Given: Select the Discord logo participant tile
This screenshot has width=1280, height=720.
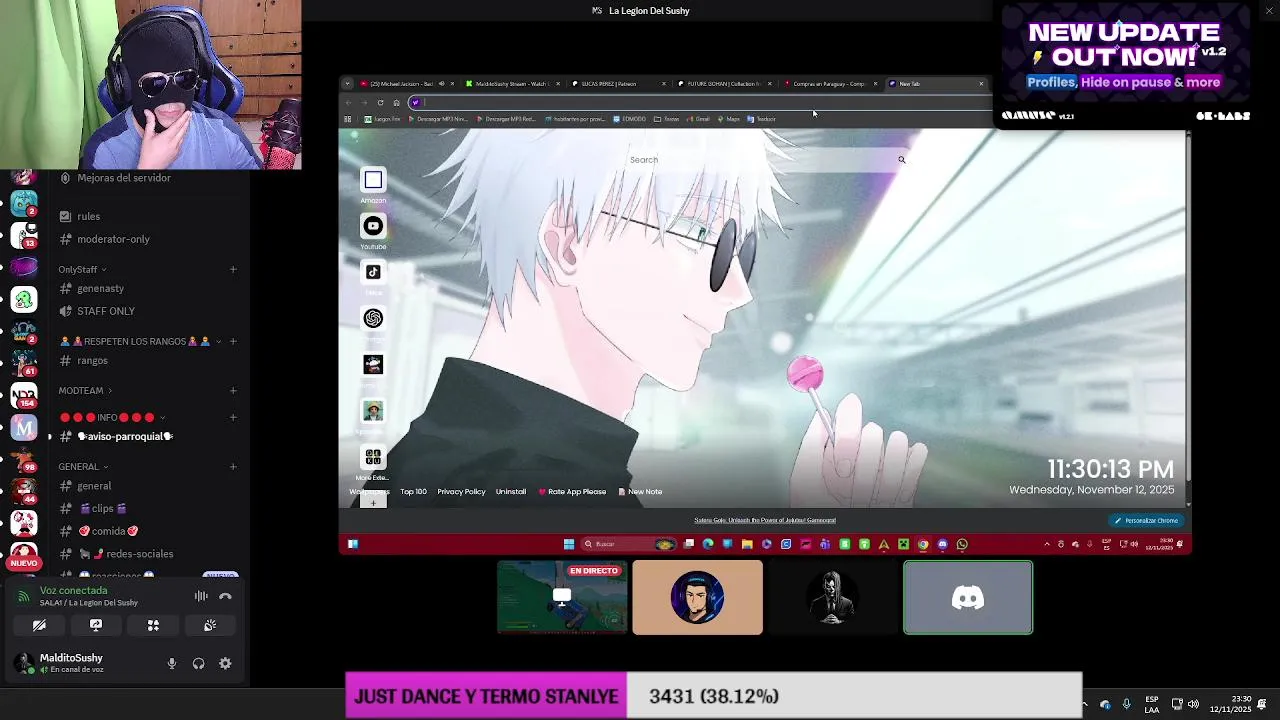Looking at the screenshot, I should 968,598.
